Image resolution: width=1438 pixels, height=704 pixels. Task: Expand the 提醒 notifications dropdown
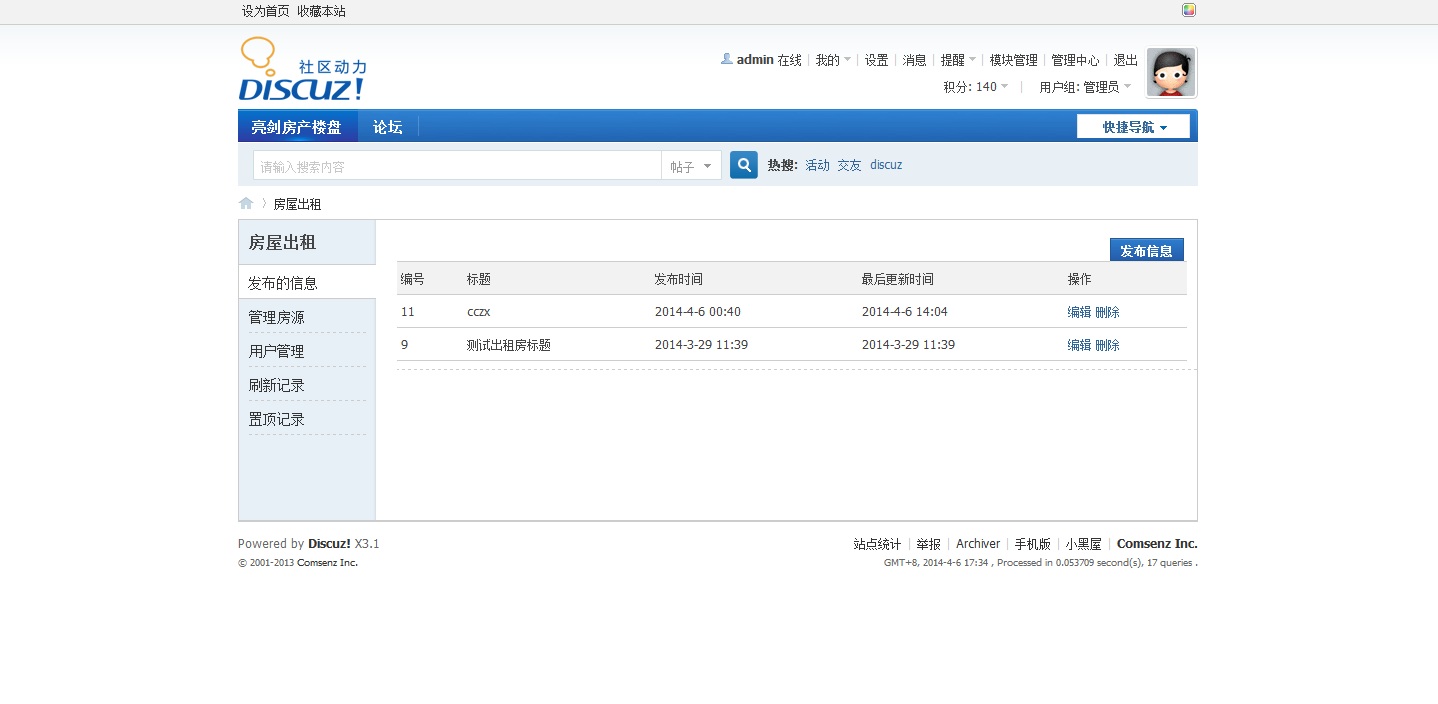pos(958,60)
